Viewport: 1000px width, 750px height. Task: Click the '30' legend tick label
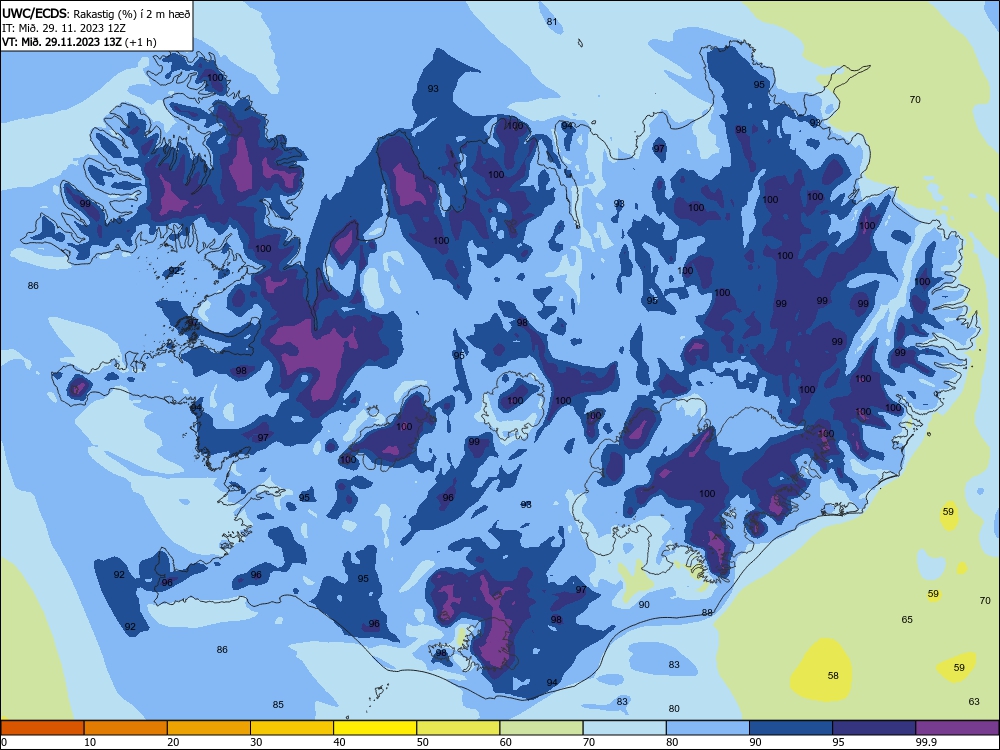pos(256,742)
